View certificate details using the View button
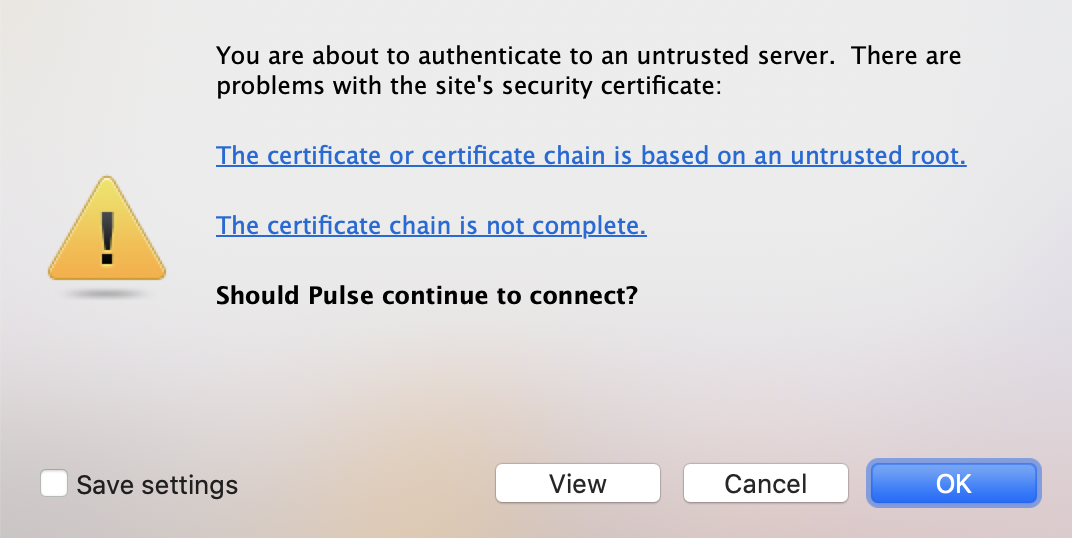The height and width of the screenshot is (538, 1072). [x=578, y=484]
